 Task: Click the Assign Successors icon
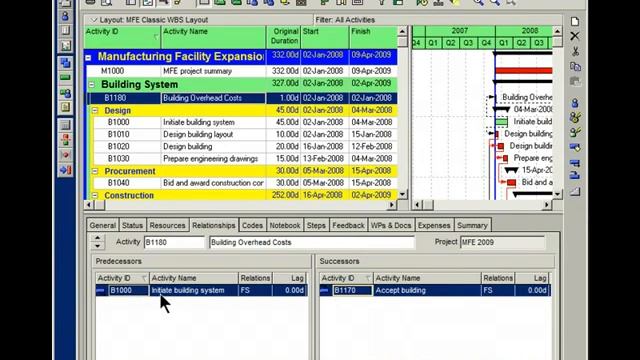click(575, 176)
